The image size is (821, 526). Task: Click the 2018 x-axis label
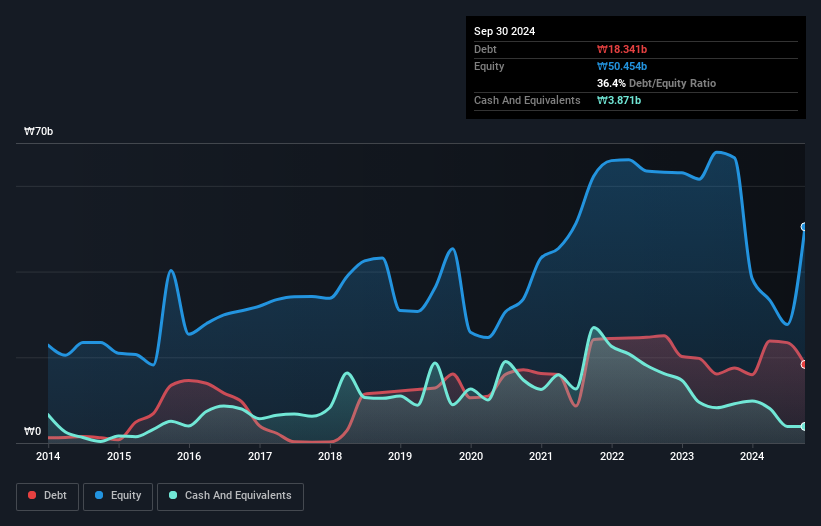[x=330, y=456]
